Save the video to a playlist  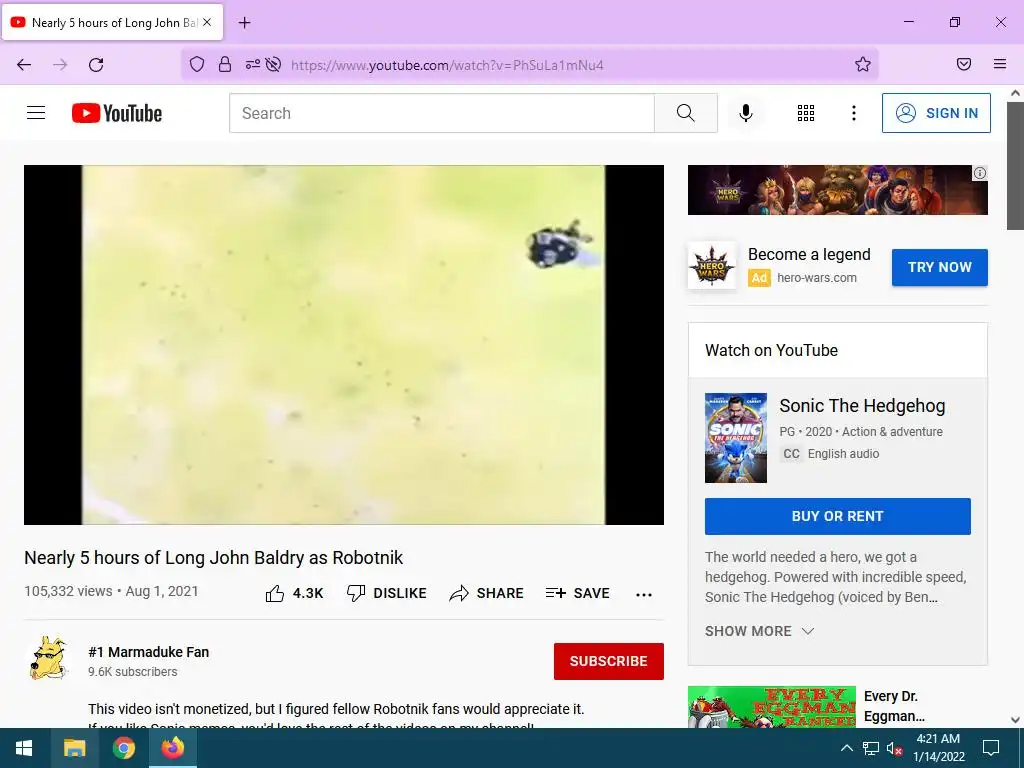click(577, 593)
